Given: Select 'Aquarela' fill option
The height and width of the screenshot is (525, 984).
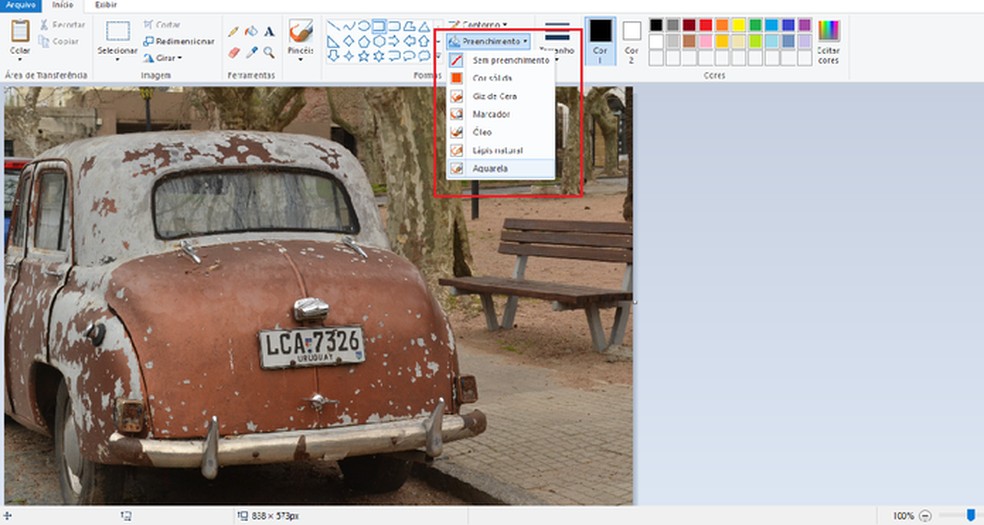Looking at the screenshot, I should 500,169.
